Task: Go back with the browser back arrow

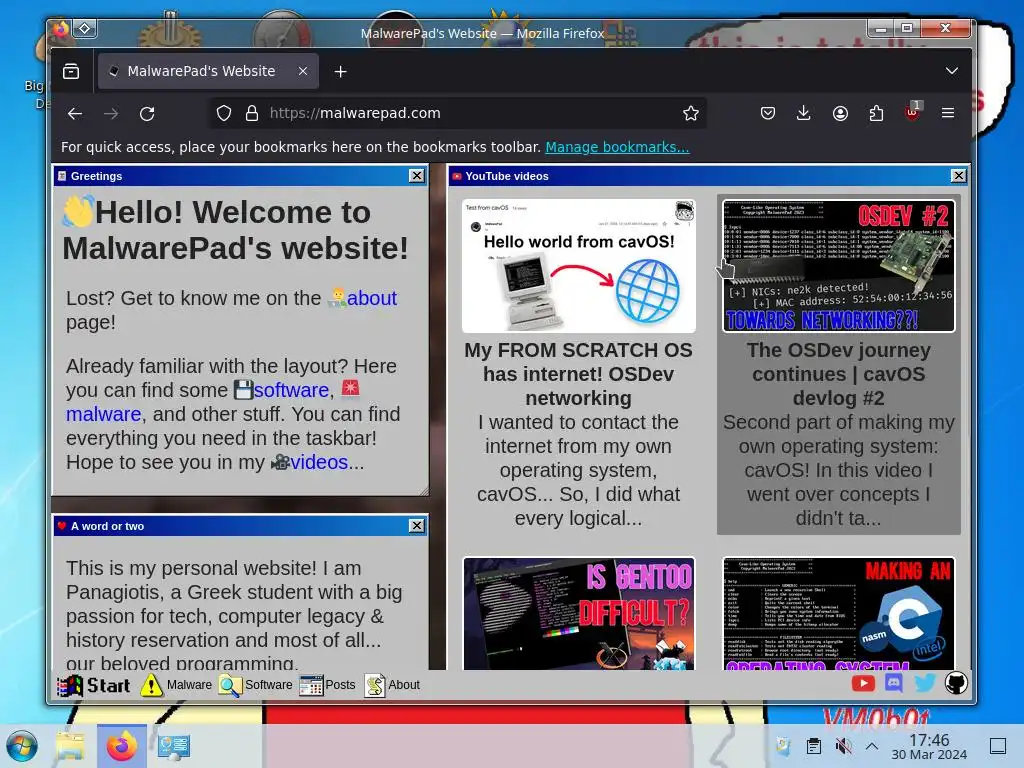Action: click(75, 114)
